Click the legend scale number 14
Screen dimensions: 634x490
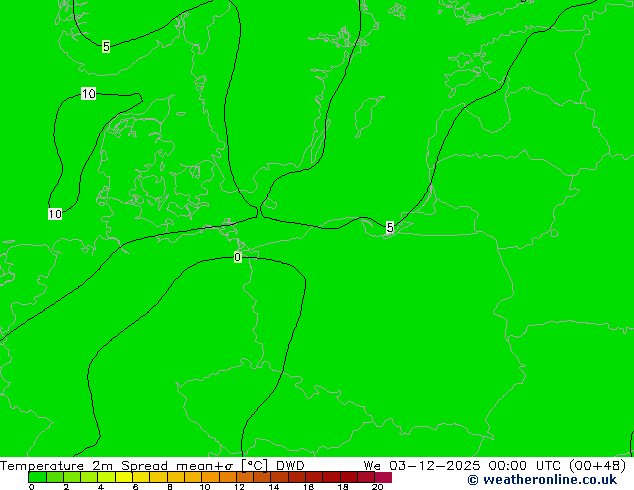point(274,487)
